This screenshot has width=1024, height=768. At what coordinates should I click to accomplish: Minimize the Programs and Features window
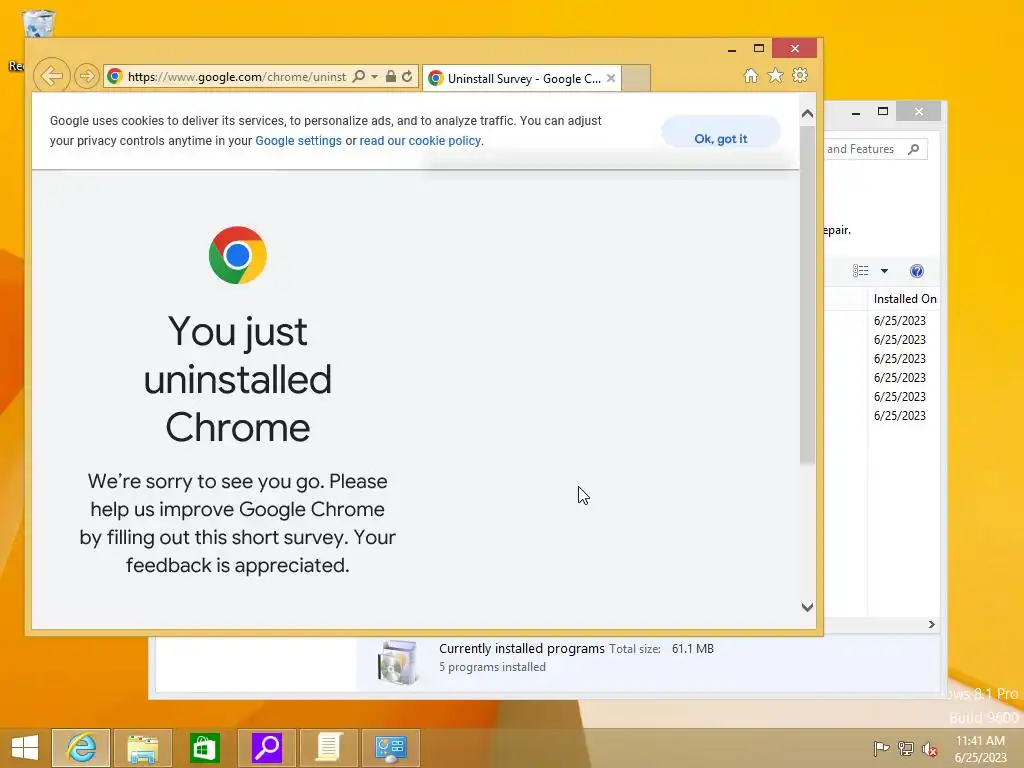click(x=856, y=112)
